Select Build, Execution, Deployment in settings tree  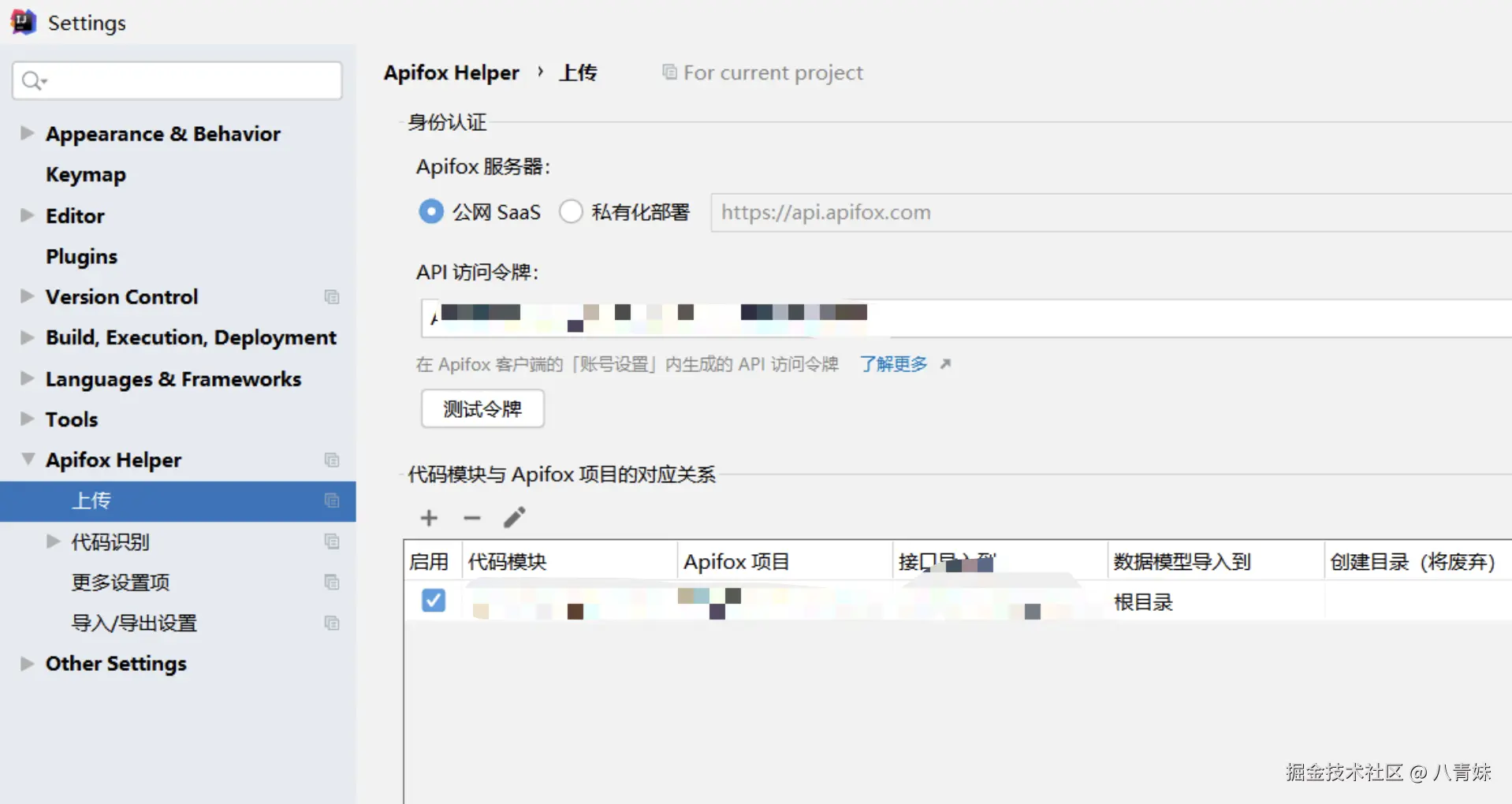click(x=191, y=337)
